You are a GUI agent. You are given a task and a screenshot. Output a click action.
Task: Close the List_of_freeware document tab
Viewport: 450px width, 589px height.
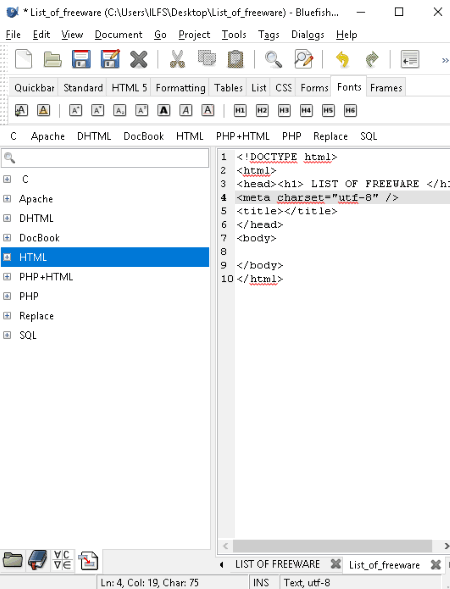pos(435,564)
